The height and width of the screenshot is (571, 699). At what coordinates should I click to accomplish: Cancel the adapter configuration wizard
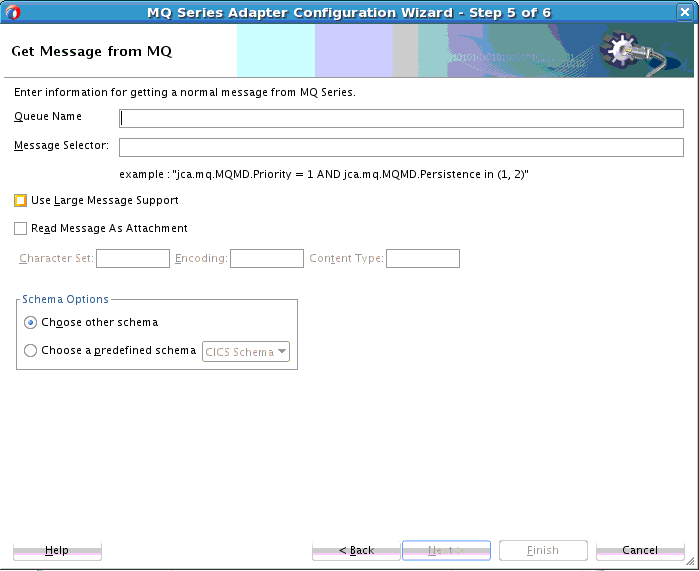point(640,550)
